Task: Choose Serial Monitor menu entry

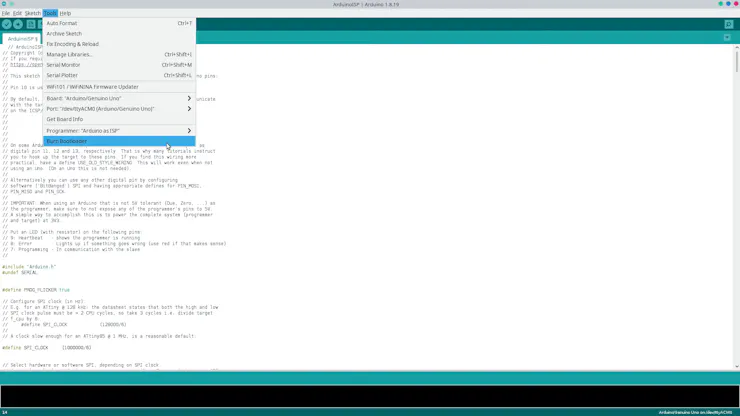Action: [x=119, y=65]
